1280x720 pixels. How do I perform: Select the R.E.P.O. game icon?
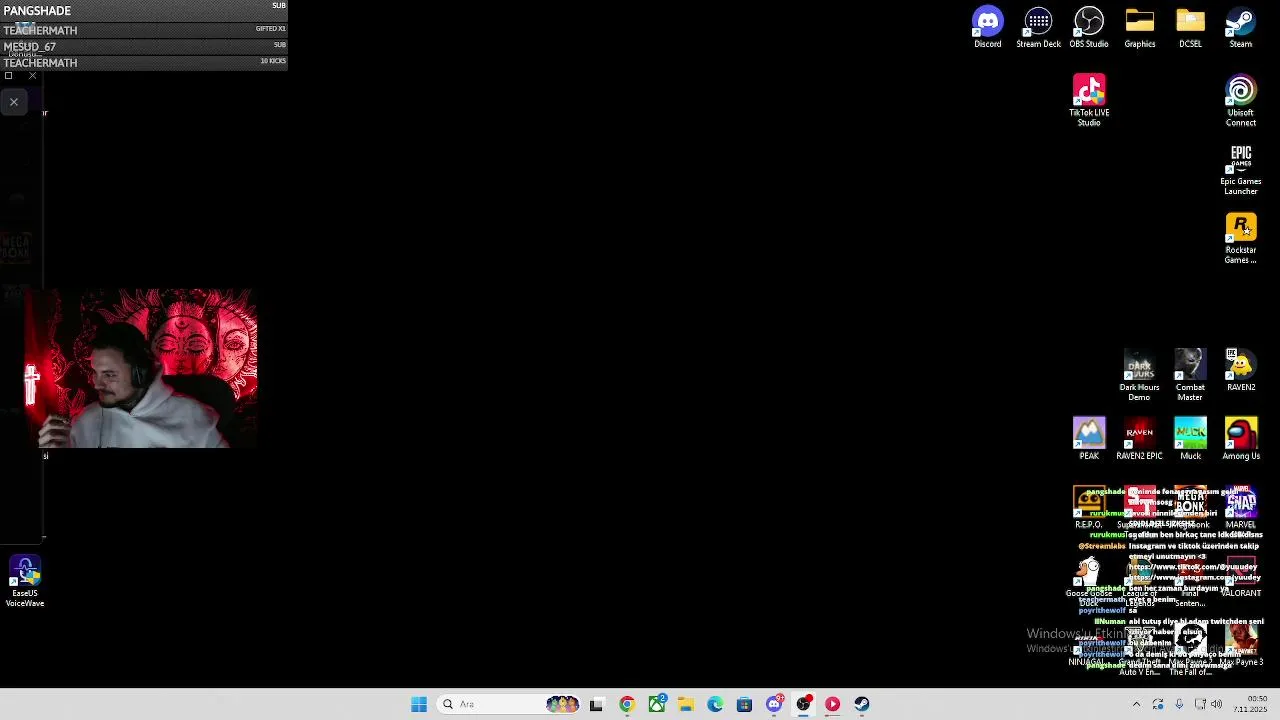click(x=1089, y=507)
